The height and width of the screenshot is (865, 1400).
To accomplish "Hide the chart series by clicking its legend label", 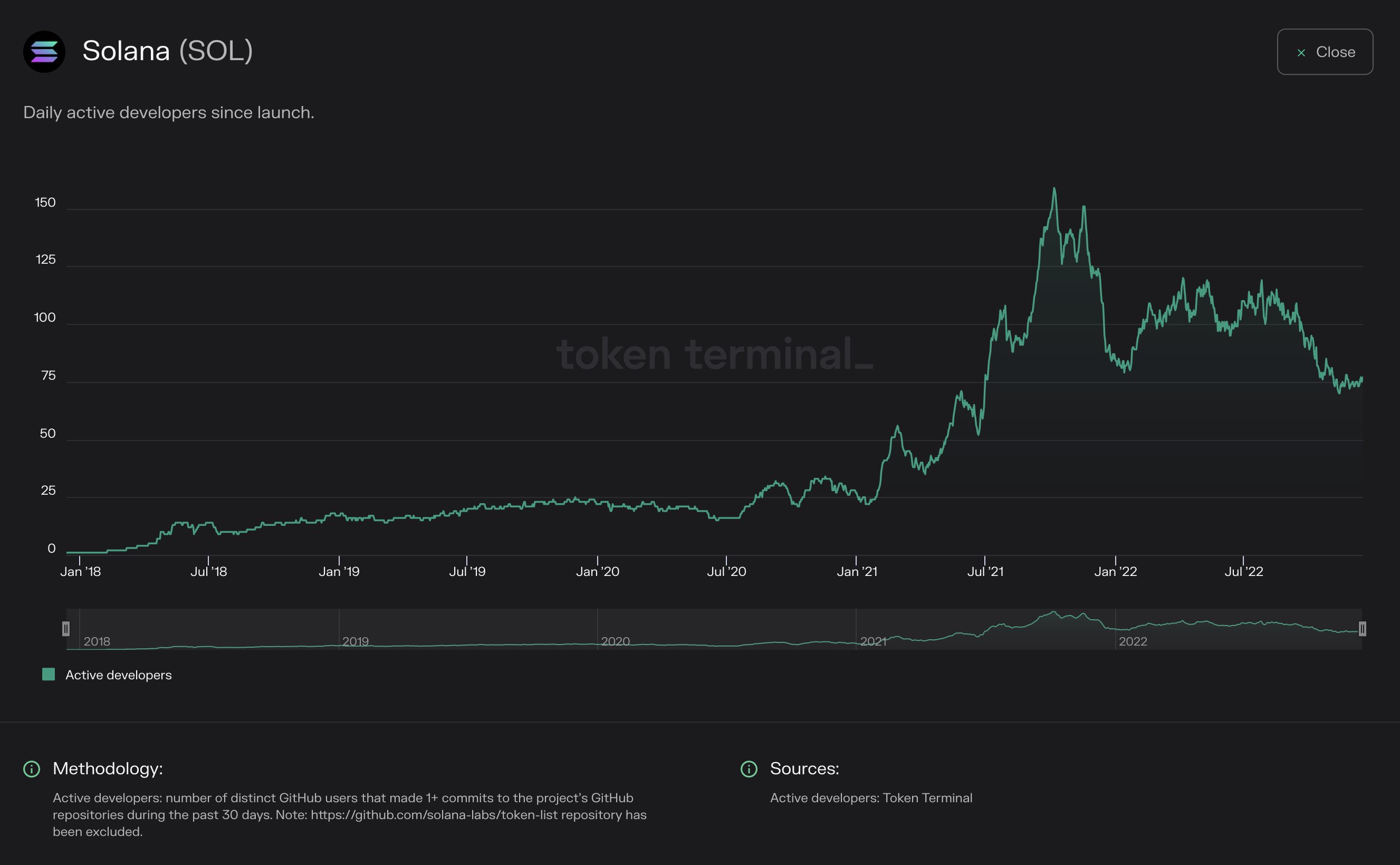I will 119,675.
